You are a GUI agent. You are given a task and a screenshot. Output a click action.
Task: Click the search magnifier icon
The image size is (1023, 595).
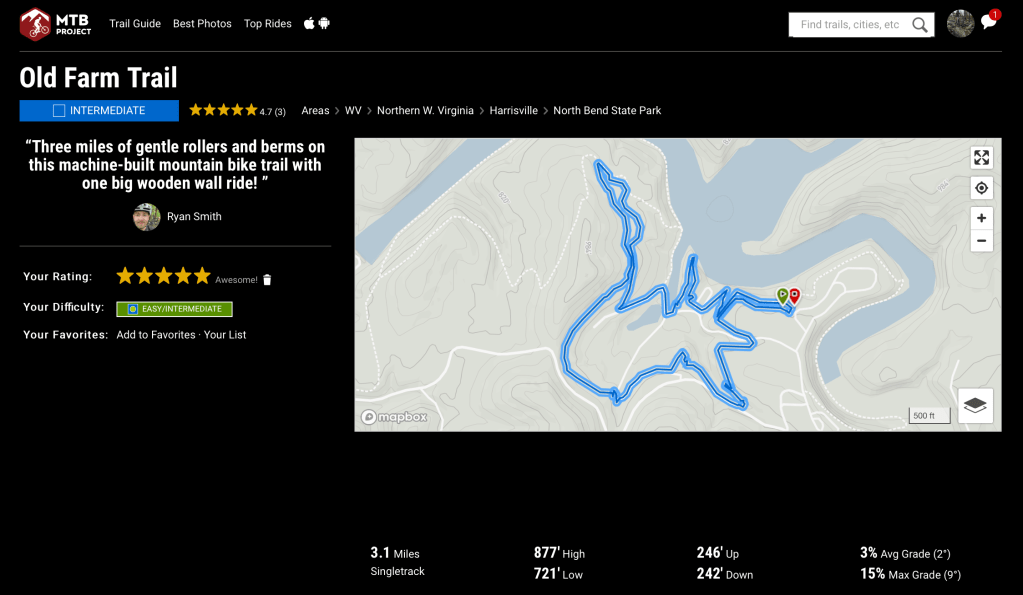click(920, 25)
